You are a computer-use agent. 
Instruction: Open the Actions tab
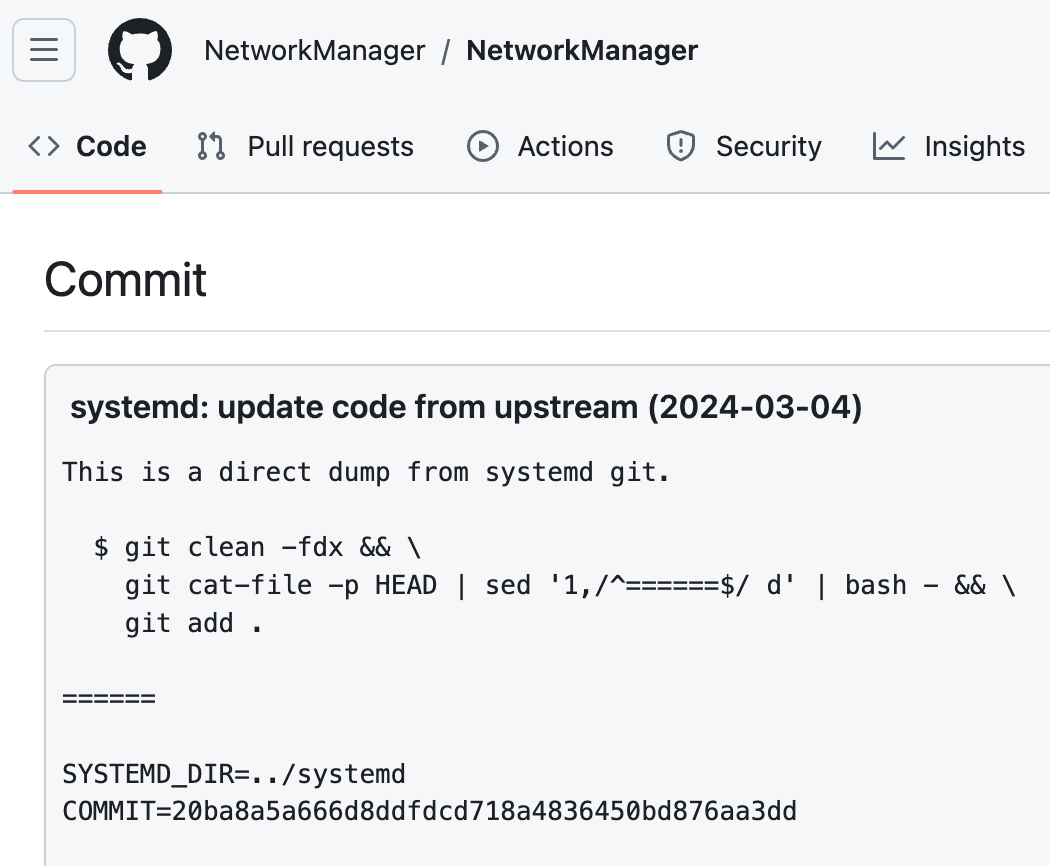[540, 146]
